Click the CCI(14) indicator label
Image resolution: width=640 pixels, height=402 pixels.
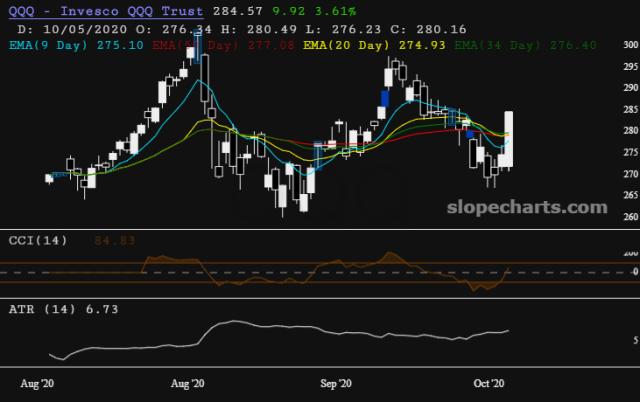tap(38, 240)
